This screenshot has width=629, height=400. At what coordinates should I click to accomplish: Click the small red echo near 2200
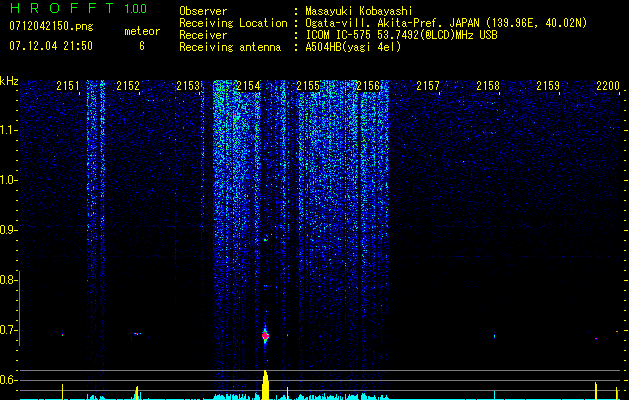tap(596, 339)
